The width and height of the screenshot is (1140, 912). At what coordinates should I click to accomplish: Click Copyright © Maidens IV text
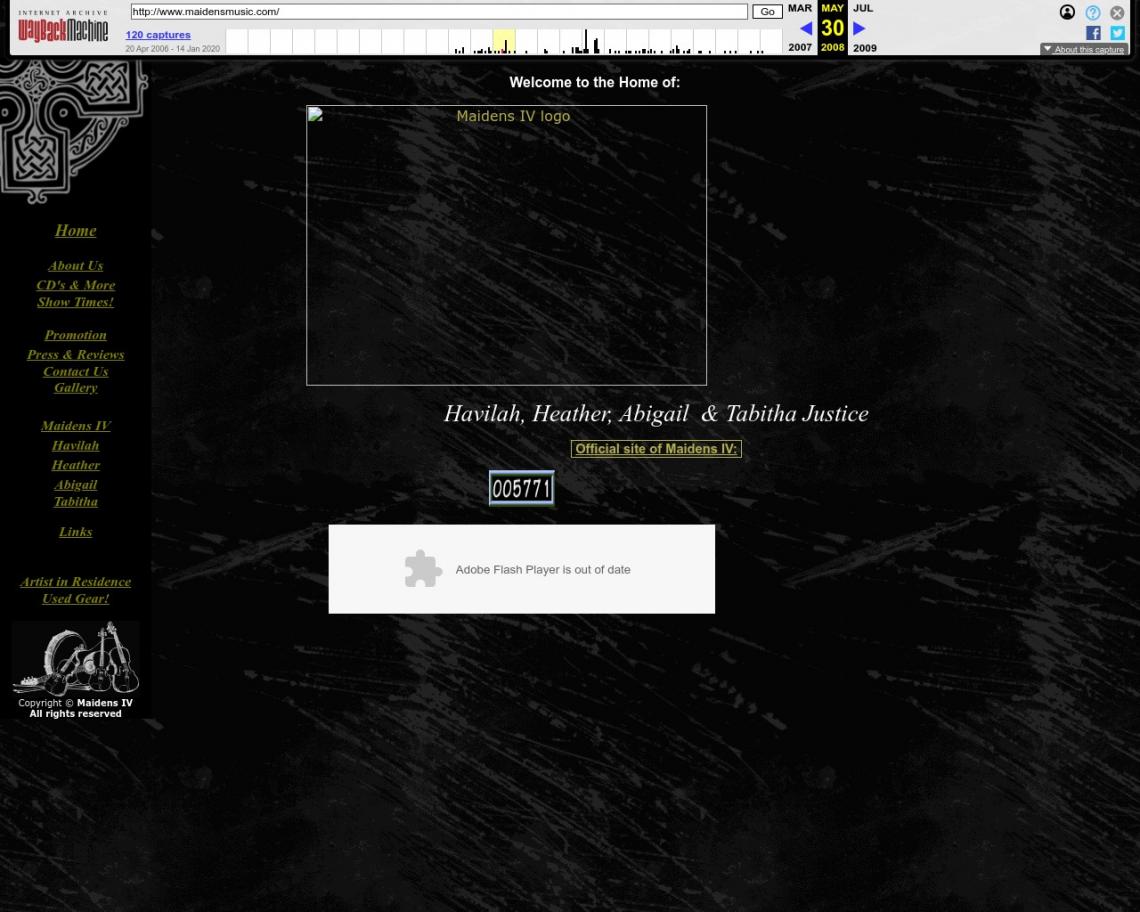point(76,703)
